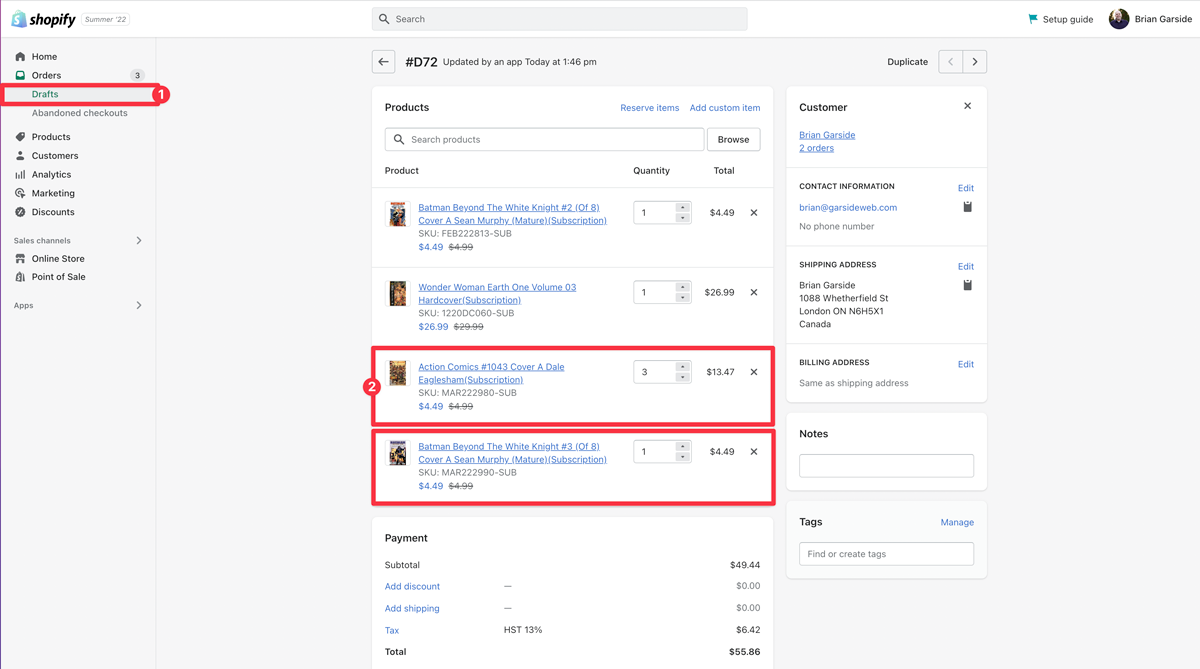Image resolution: width=1200 pixels, height=669 pixels.
Task: Click the Duplicate button
Action: [x=907, y=62]
